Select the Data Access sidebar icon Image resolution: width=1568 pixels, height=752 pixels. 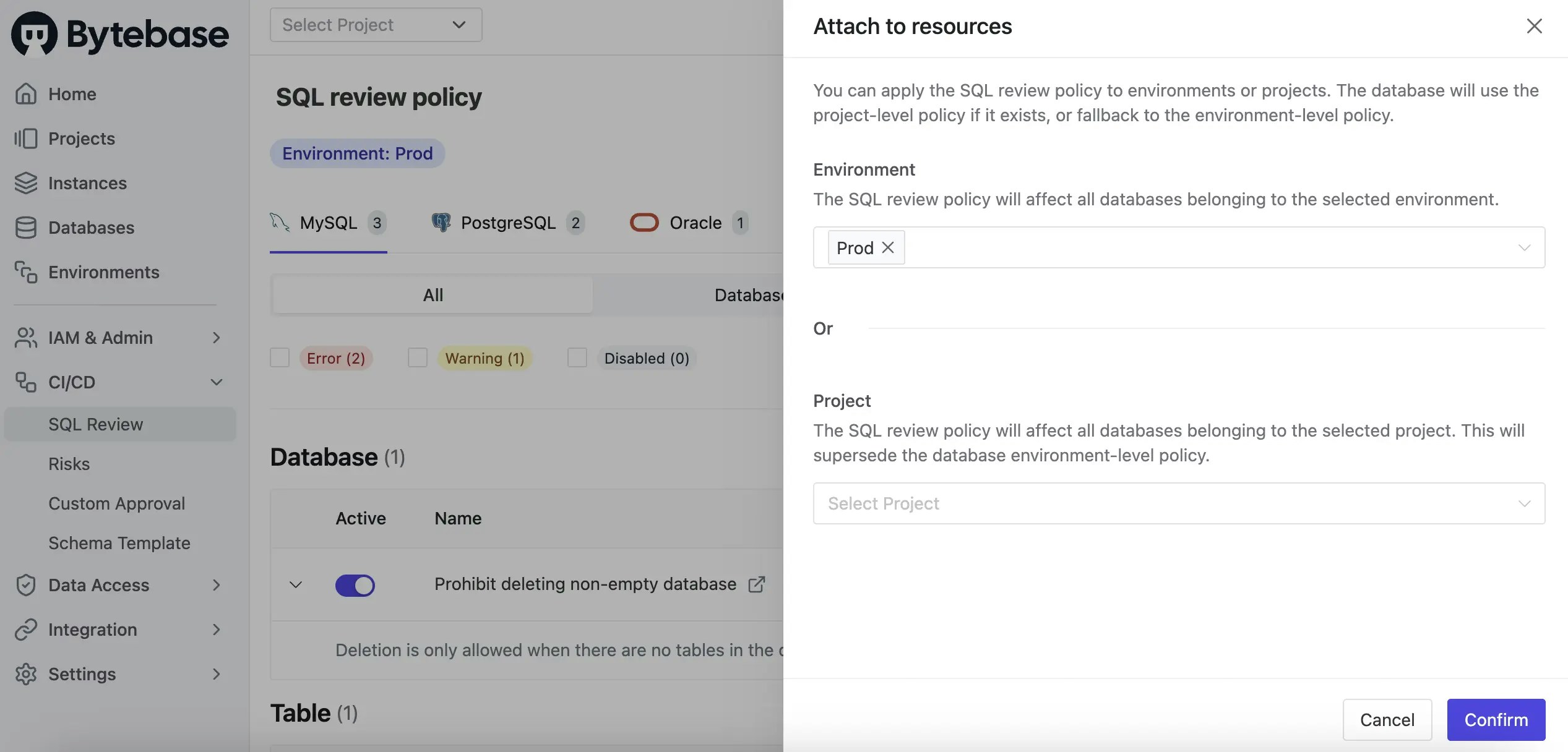coord(26,585)
